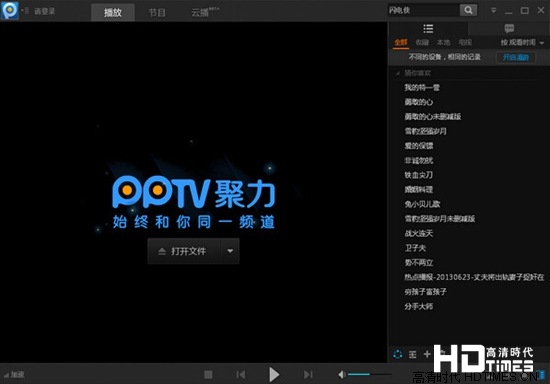
Task: Open the mini-mode menu icon in title bar
Action: [494, 11]
